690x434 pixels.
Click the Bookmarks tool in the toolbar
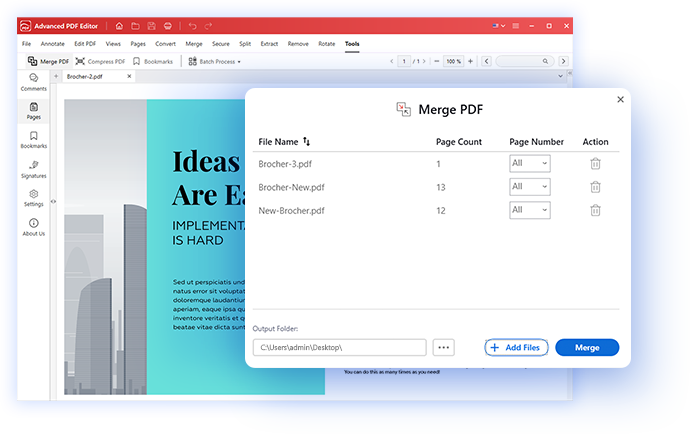153,61
